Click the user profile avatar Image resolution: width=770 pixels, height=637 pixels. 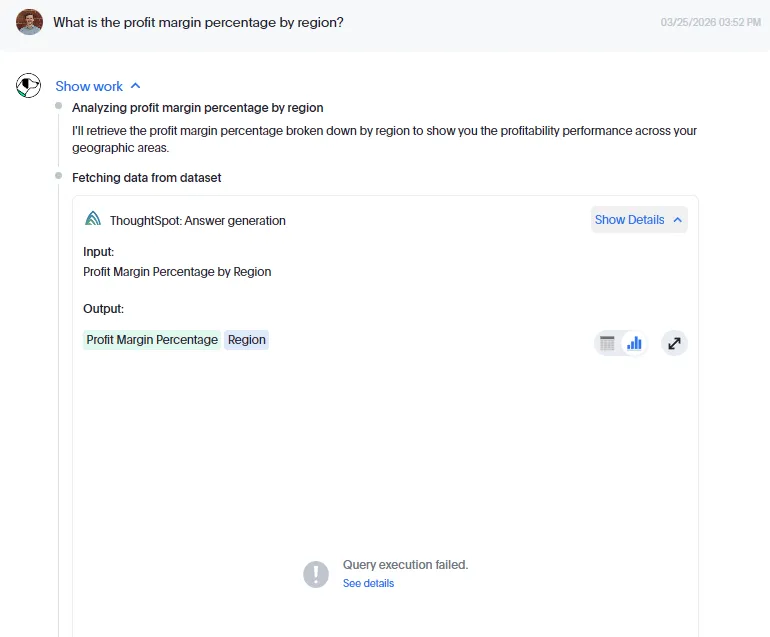tap(30, 22)
